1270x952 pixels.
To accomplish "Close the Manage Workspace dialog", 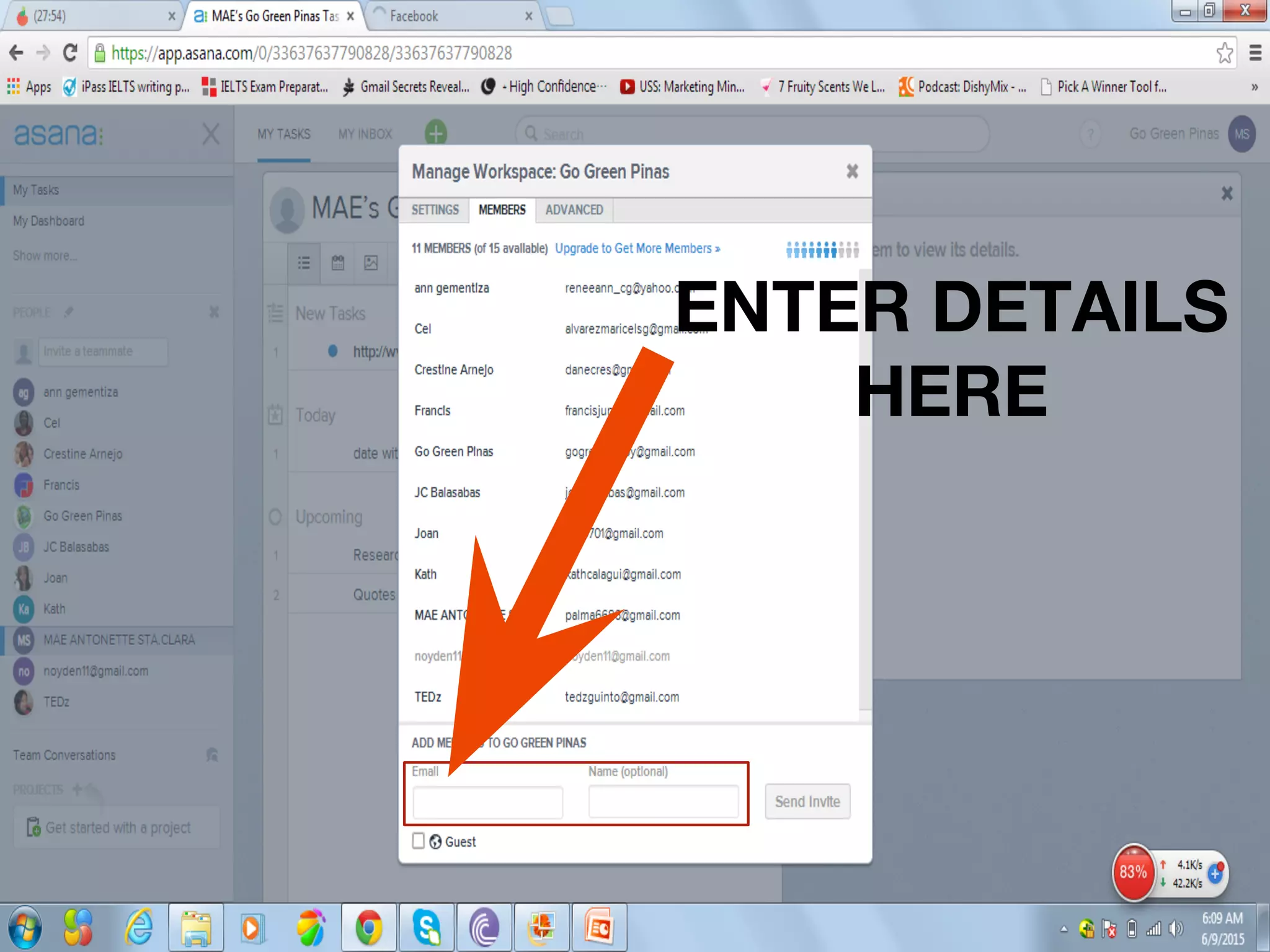I will coord(852,171).
